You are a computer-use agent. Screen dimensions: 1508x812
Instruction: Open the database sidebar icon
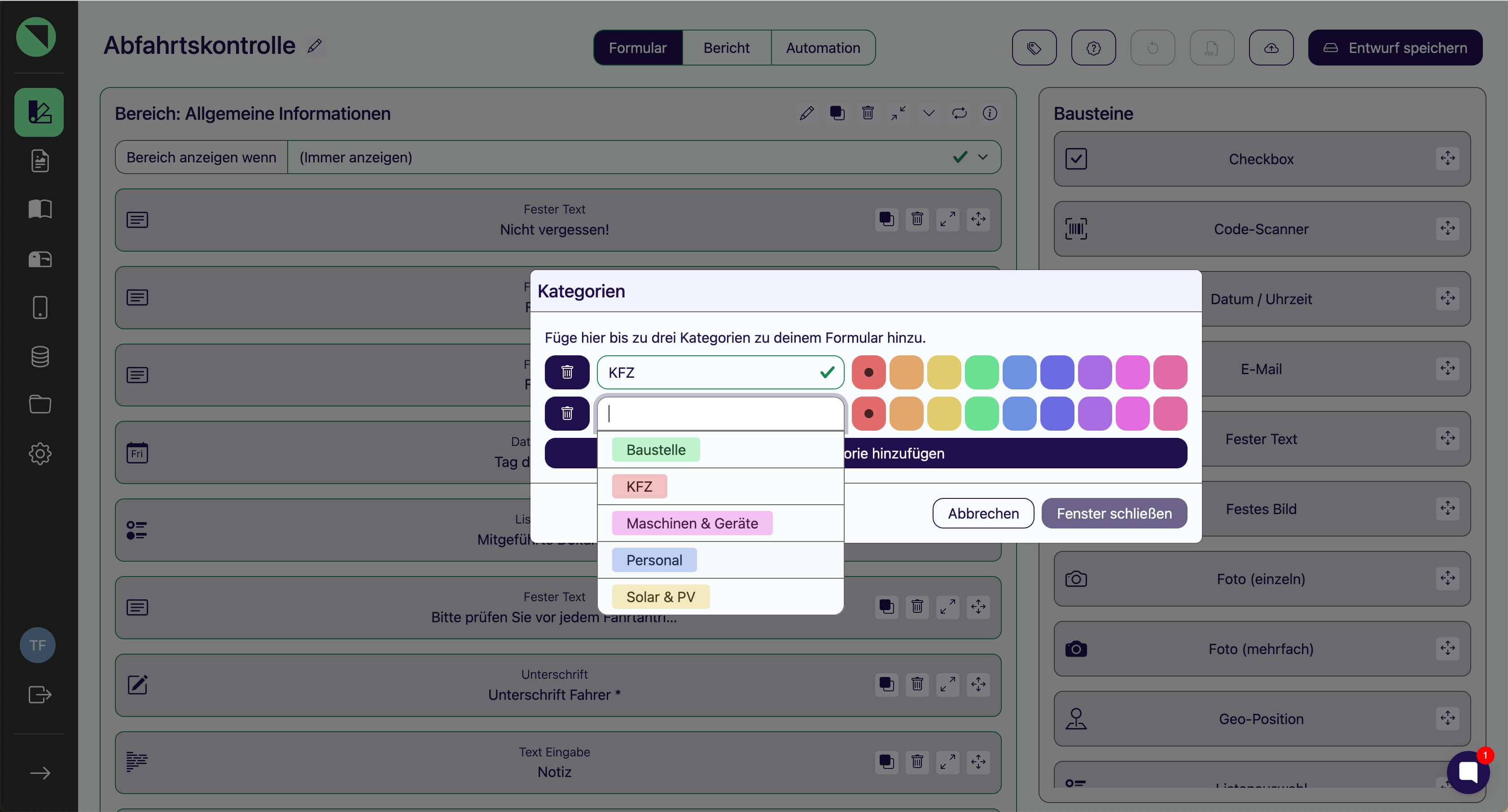coord(40,356)
